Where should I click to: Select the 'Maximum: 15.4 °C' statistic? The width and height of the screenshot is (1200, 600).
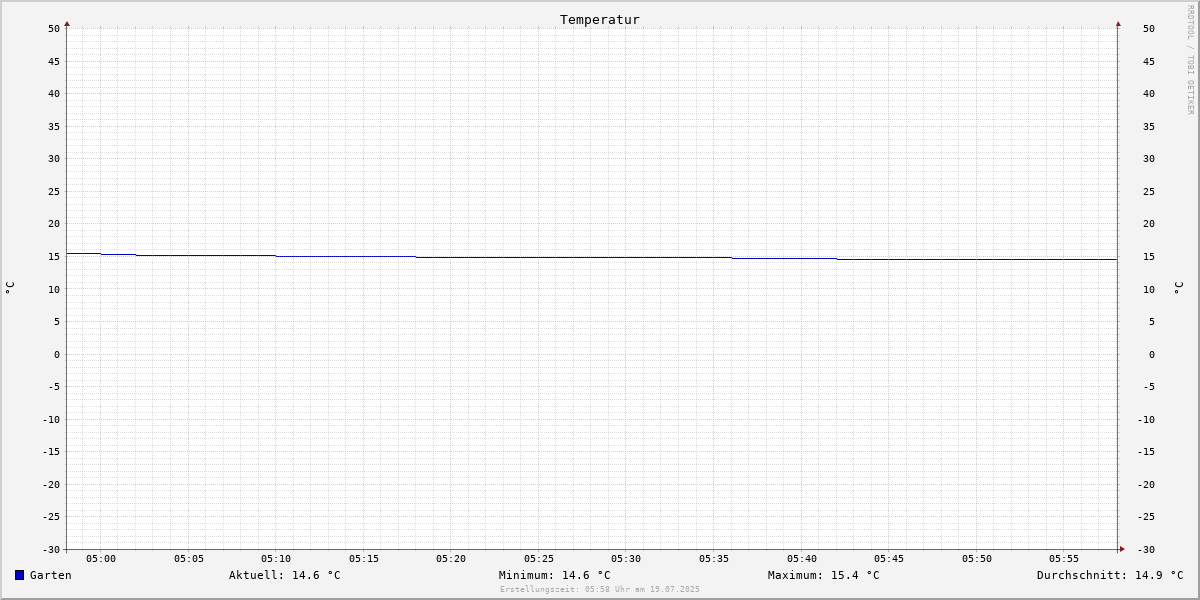[x=824, y=575]
